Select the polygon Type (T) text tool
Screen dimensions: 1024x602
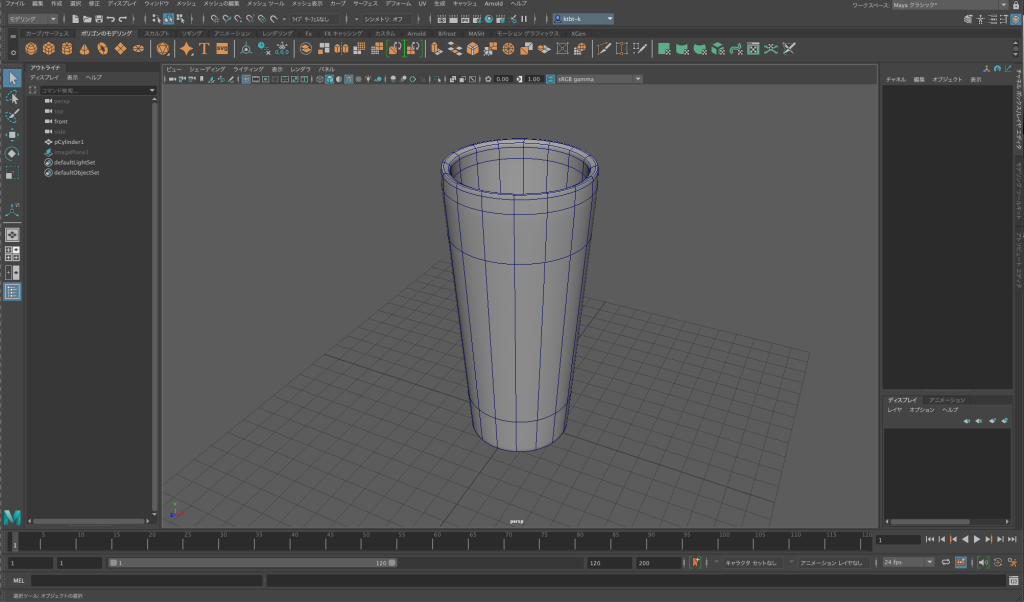click(x=204, y=48)
